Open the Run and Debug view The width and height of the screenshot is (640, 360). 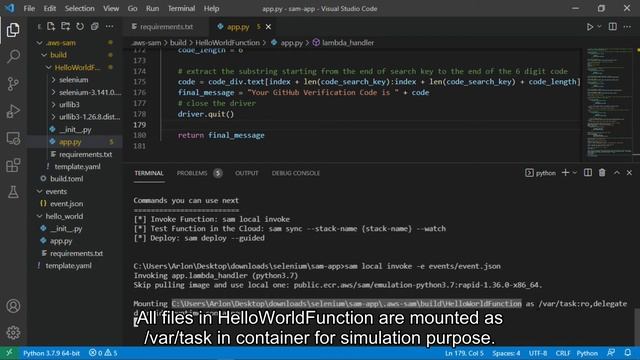pos(13,111)
